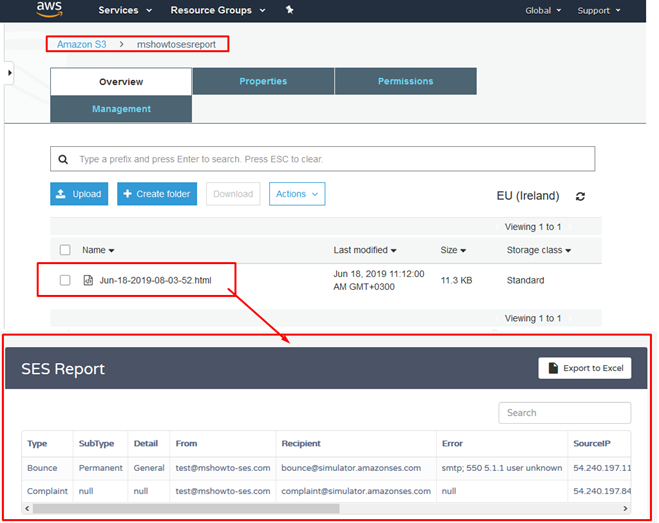Viewport: 659px width, 523px height.
Task: Open the Support dropdown
Action: [599, 11]
